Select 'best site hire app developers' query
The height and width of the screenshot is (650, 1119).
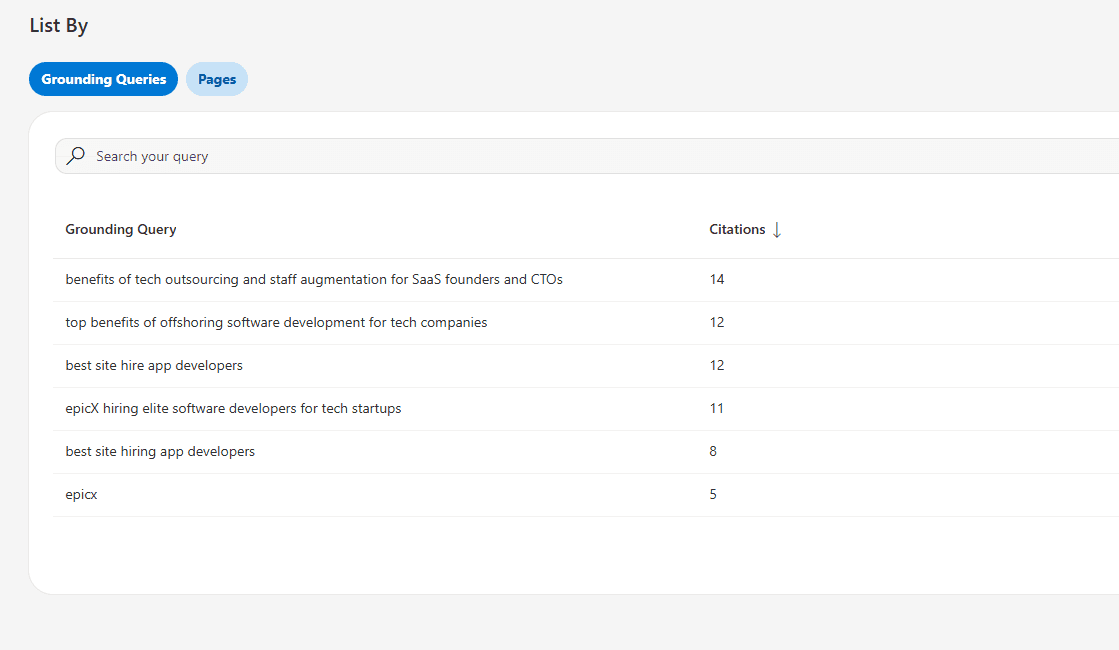tap(154, 365)
